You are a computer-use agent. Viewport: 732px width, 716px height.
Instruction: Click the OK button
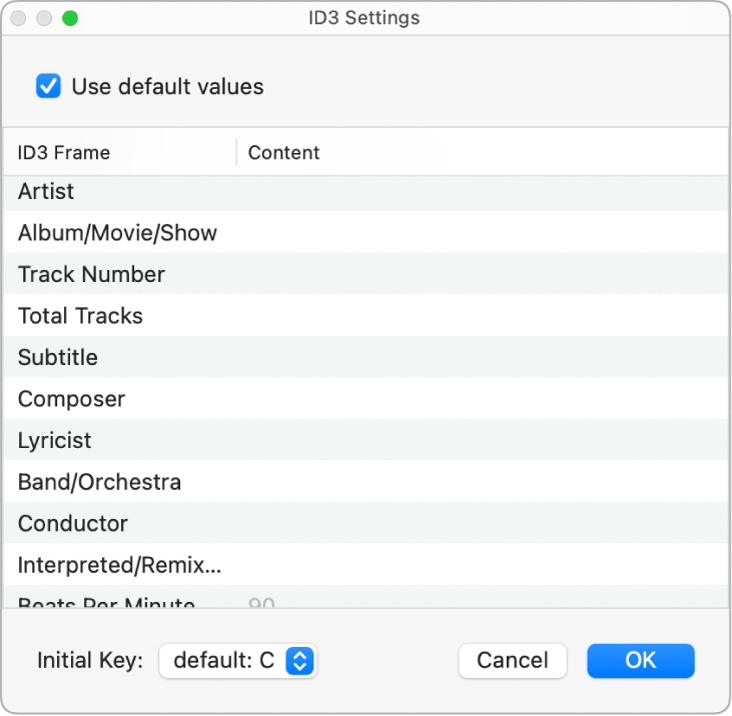[x=640, y=660]
